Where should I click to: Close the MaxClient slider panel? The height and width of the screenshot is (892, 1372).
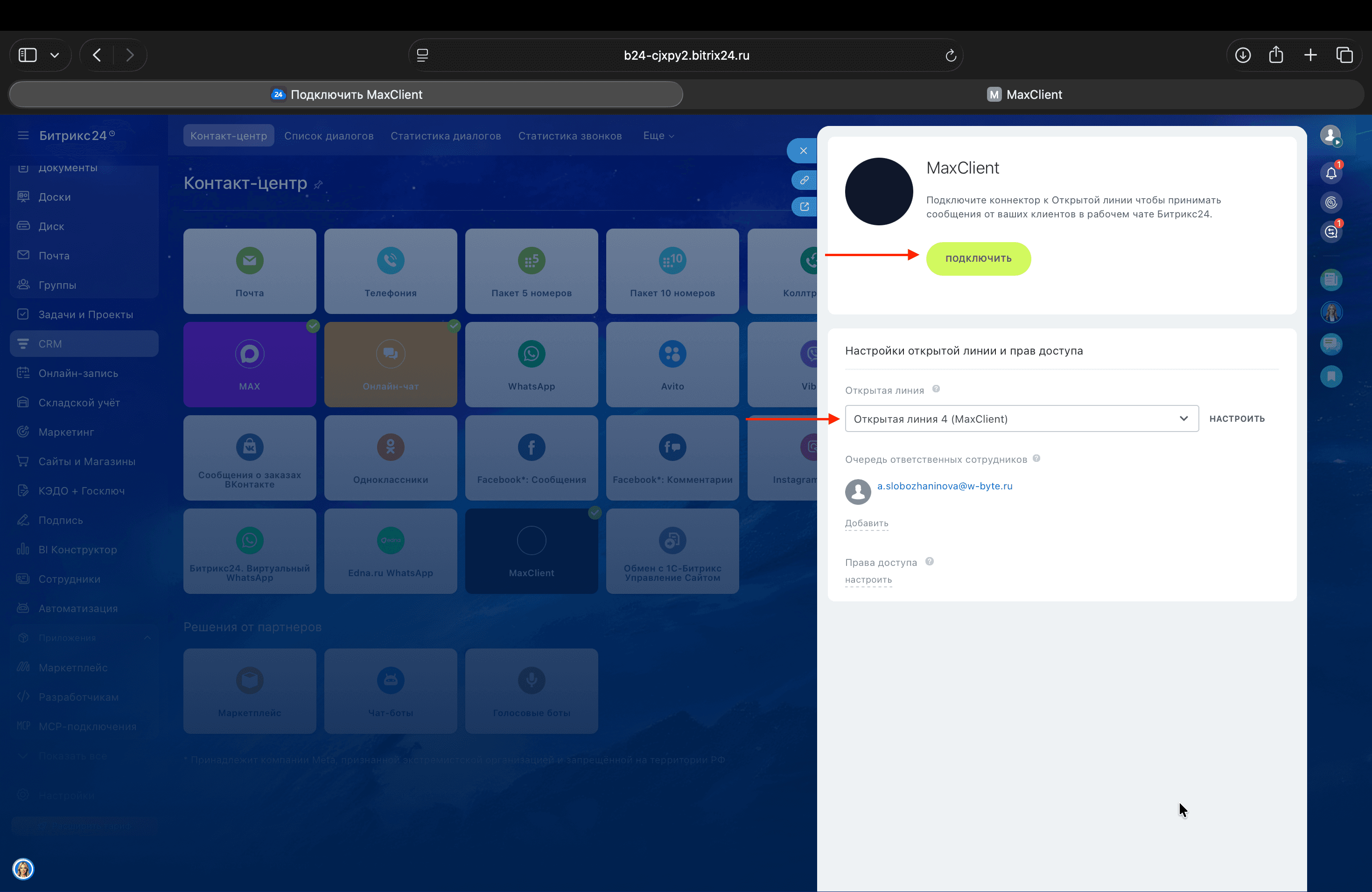click(x=803, y=151)
